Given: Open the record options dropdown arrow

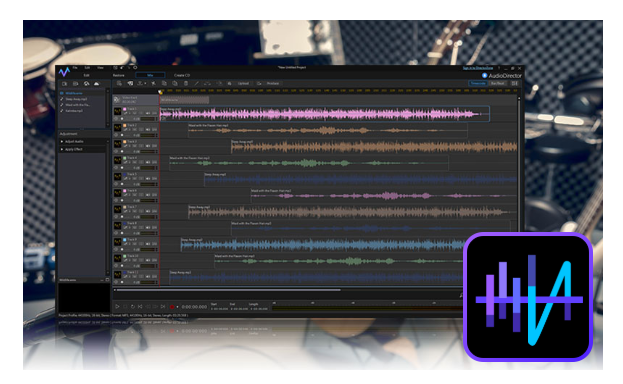Looking at the screenshot, I should click(177, 306).
